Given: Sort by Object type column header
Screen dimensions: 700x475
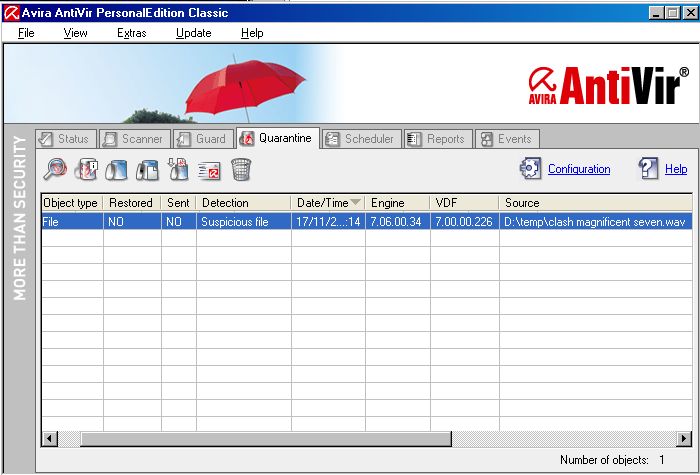Looking at the screenshot, I should pos(72,203).
